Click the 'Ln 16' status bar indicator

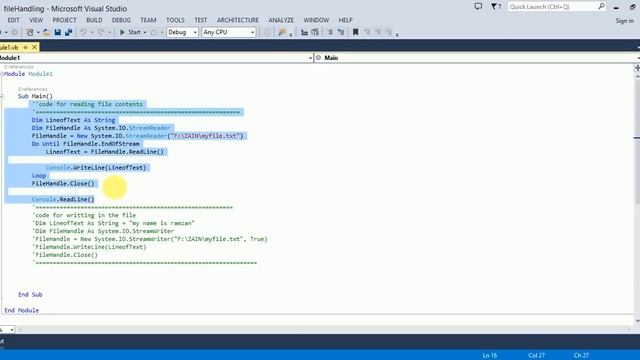(x=489, y=356)
